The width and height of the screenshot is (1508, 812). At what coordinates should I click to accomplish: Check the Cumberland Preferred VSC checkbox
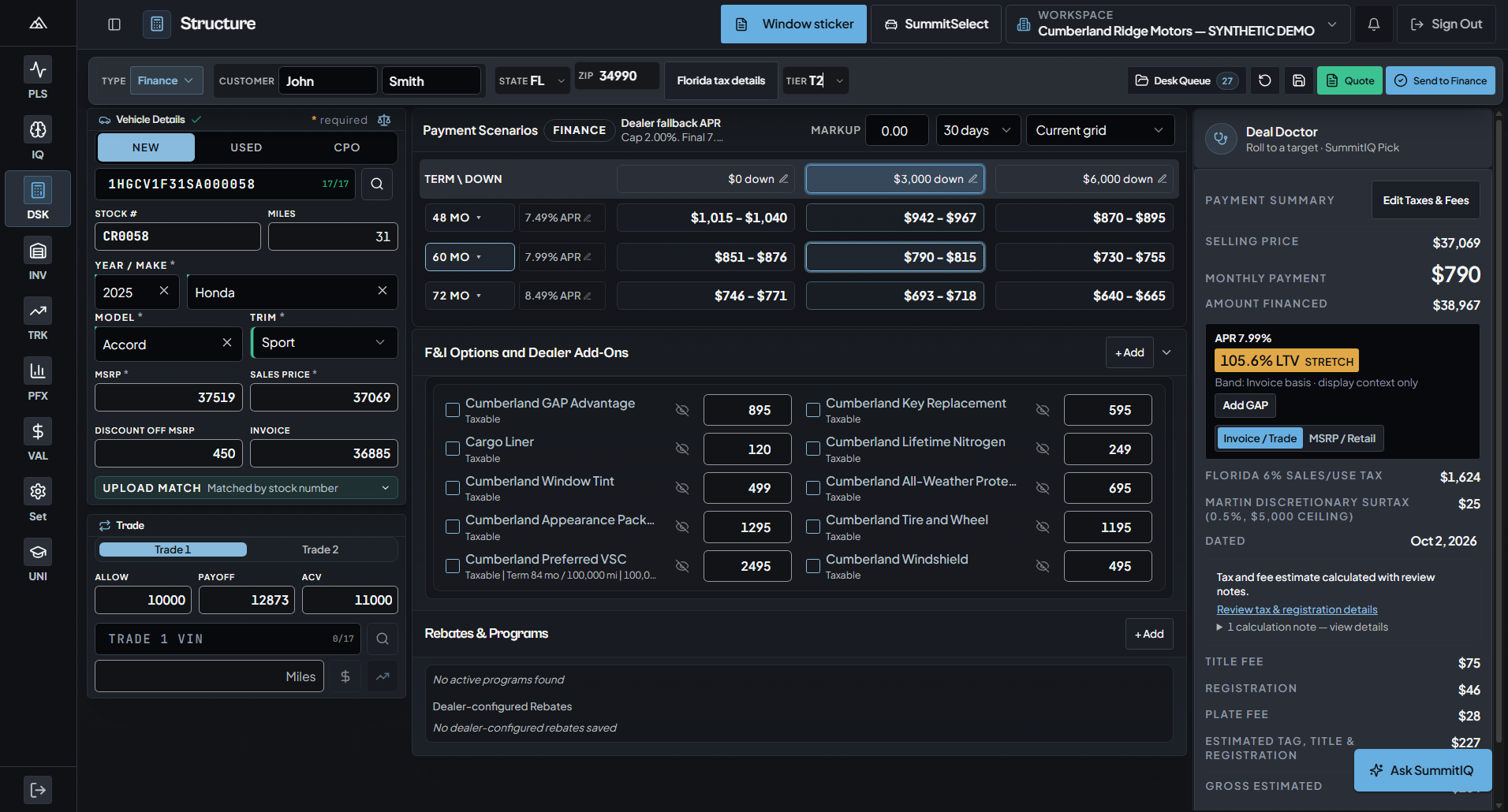point(453,566)
